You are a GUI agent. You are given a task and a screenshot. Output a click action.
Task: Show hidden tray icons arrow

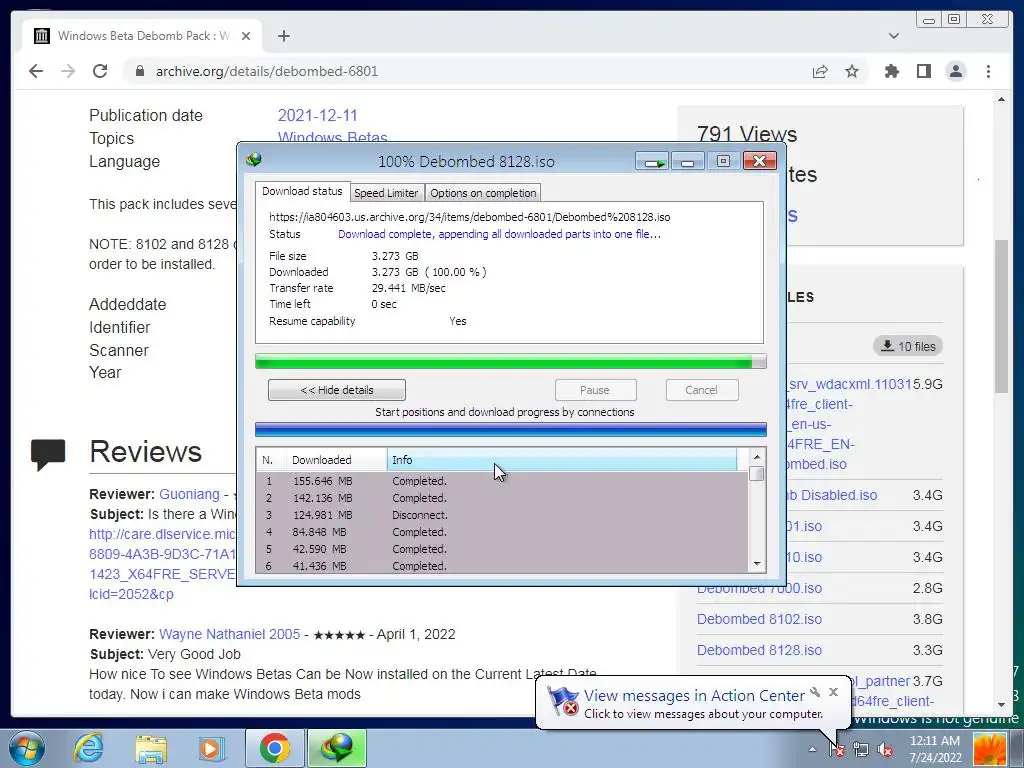(x=812, y=749)
